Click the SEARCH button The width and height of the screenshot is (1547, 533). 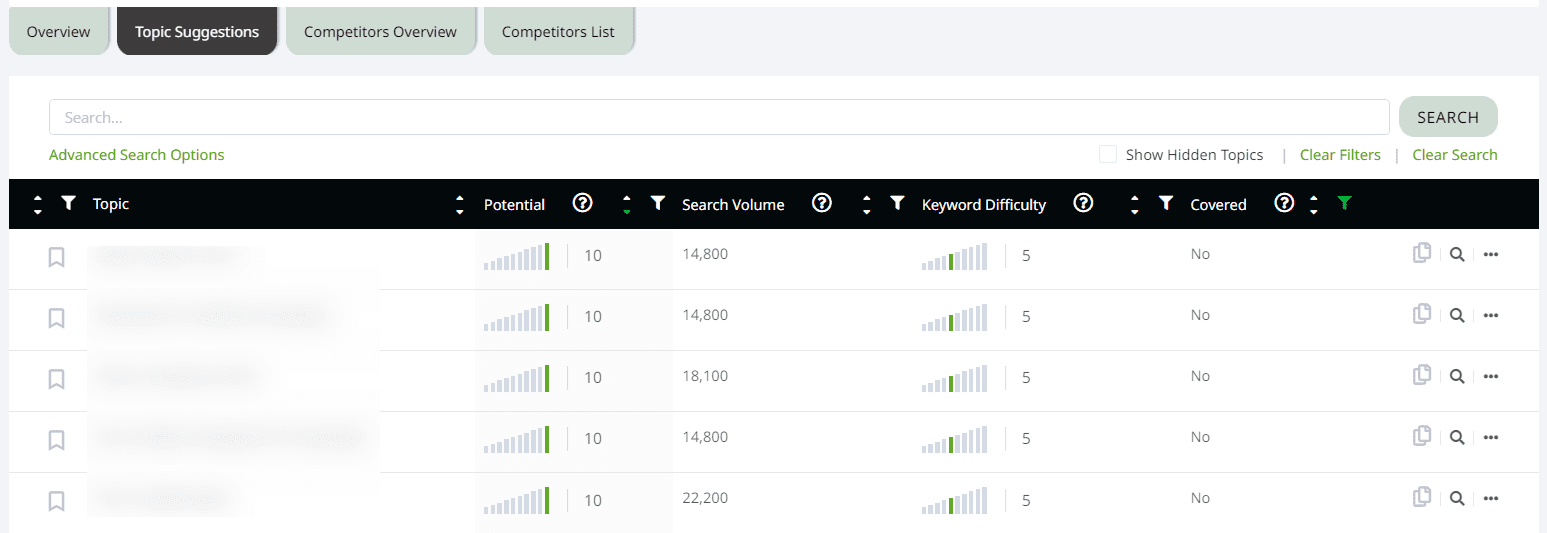[1448, 117]
